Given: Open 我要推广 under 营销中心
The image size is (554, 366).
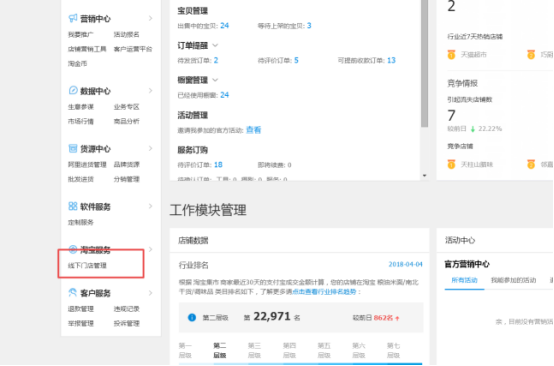Looking at the screenshot, I should (81, 34).
